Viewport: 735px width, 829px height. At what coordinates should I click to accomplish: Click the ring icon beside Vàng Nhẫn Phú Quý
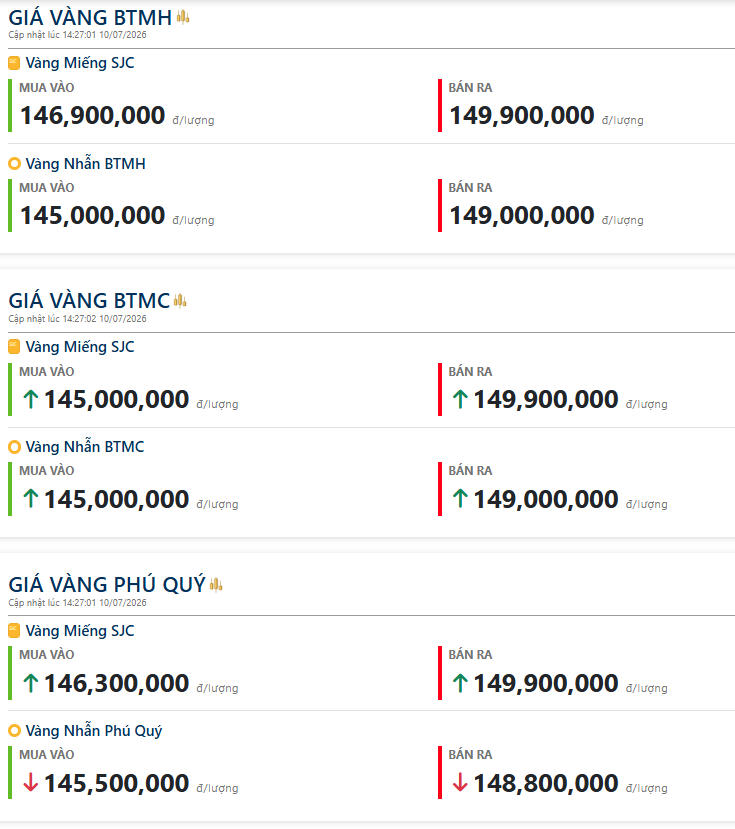point(14,731)
